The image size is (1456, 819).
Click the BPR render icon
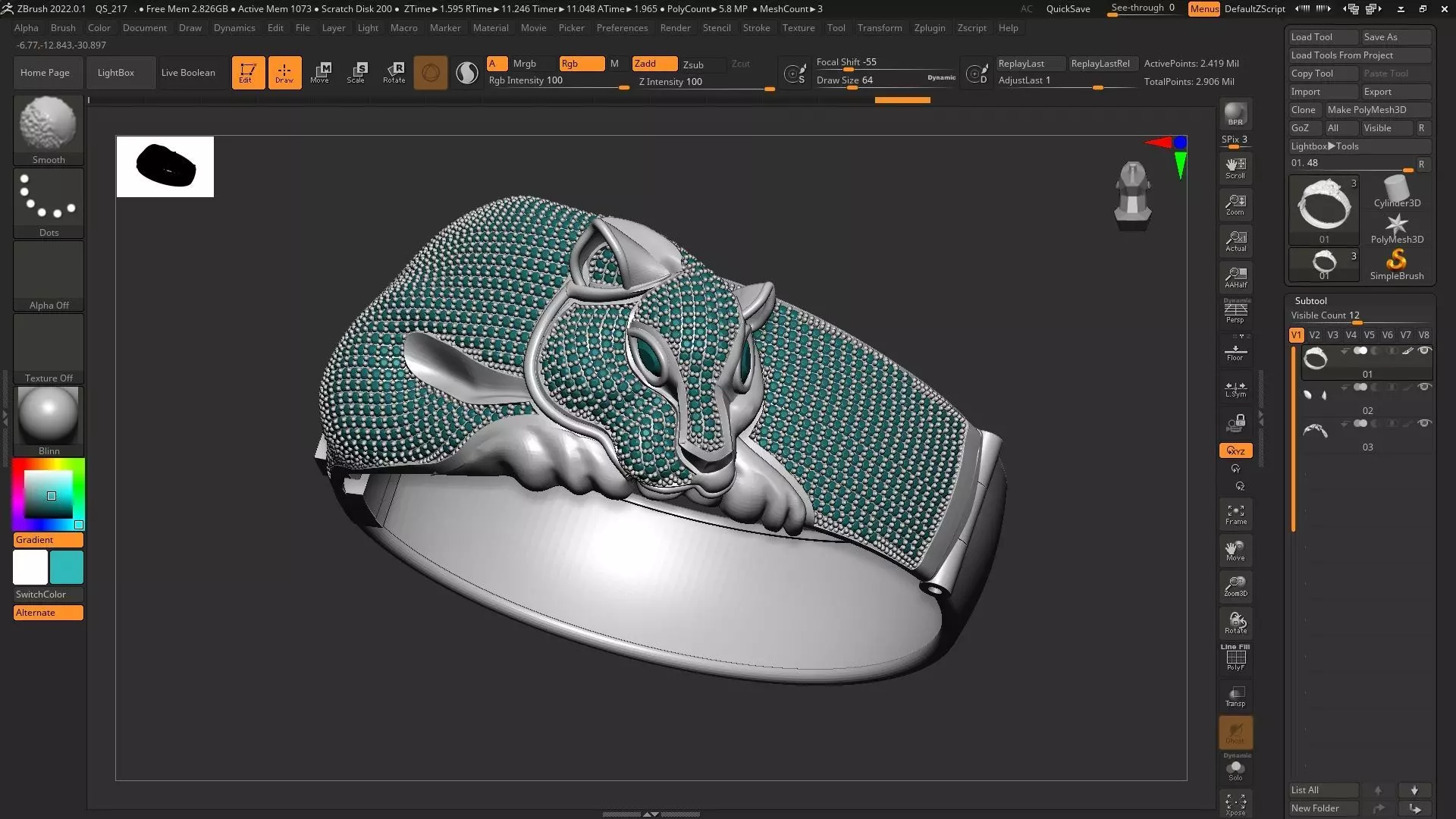[x=1235, y=115]
